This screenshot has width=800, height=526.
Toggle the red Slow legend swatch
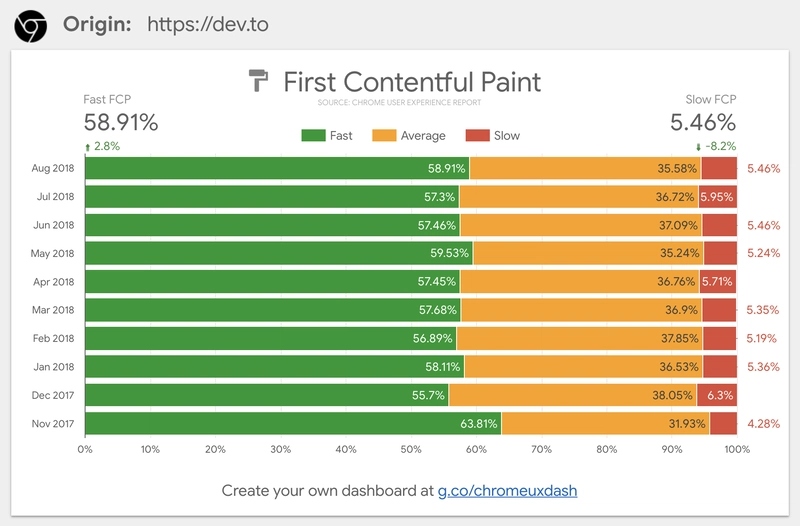coord(478,136)
